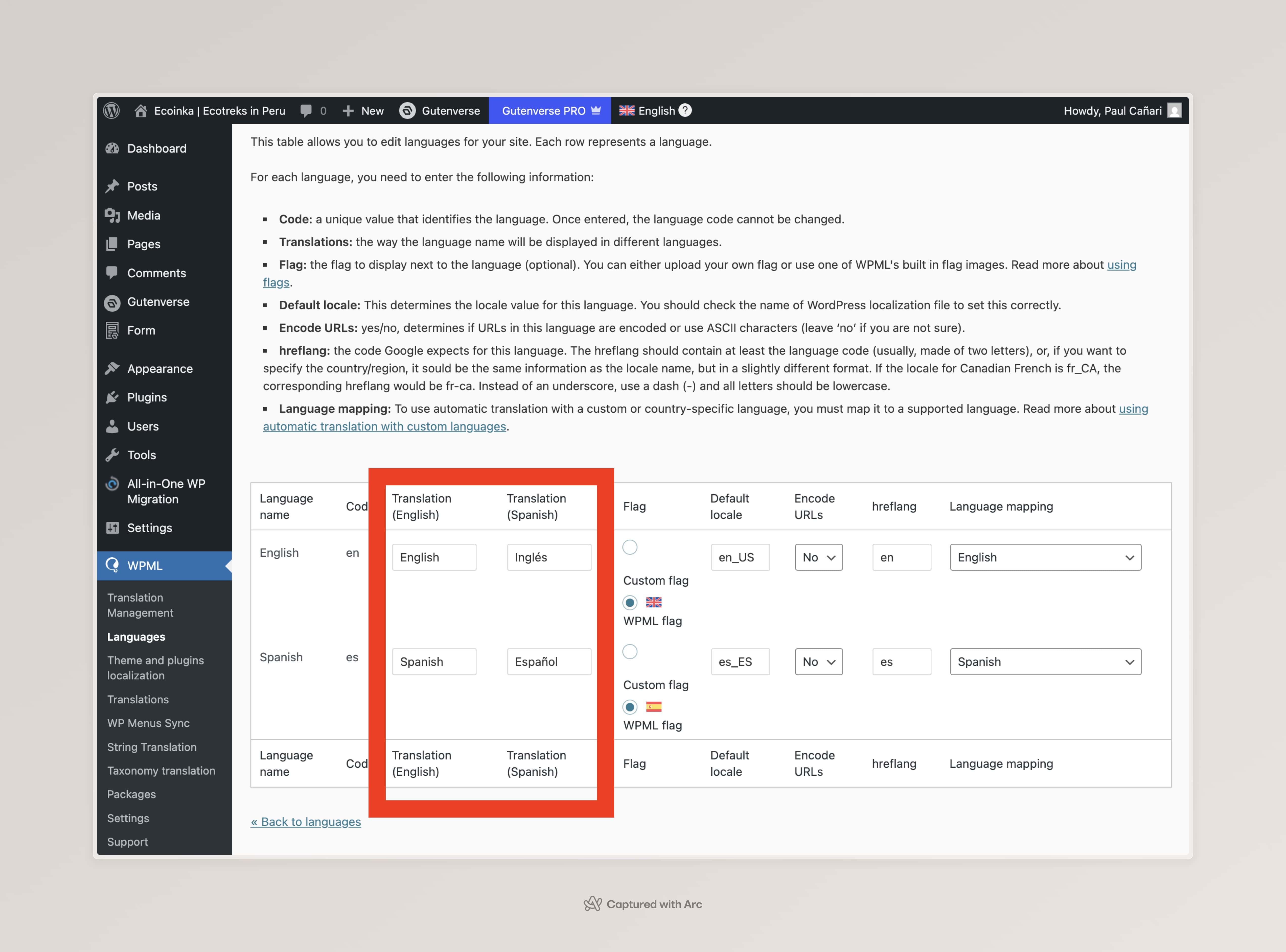
Task: Click the Settings sliders icon in sidebar
Action: click(x=112, y=528)
